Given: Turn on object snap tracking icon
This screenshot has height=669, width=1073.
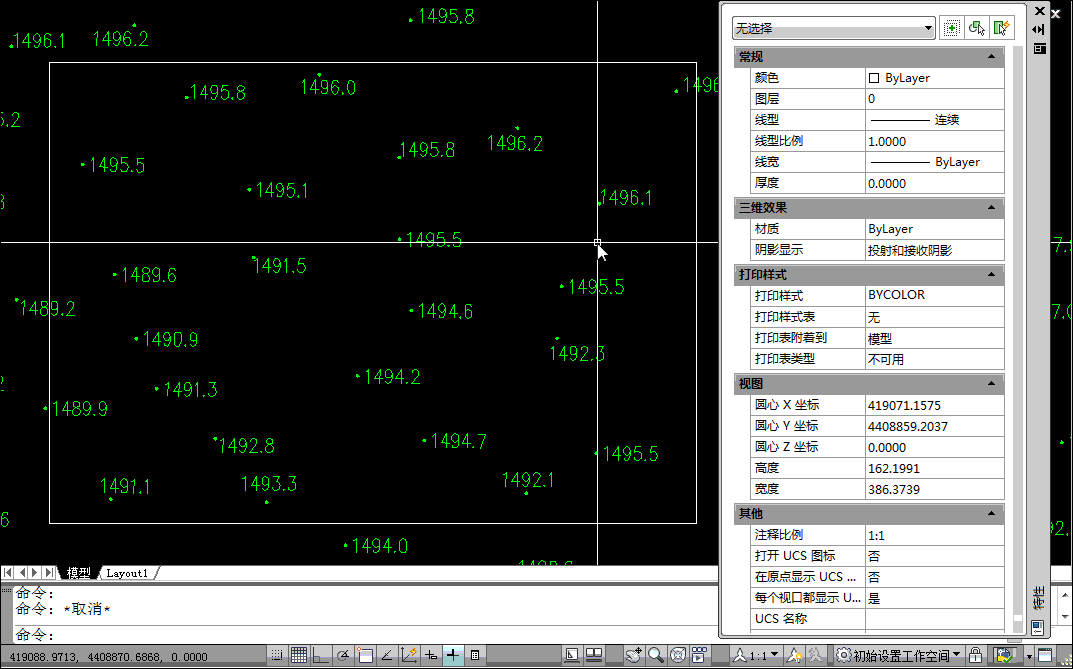Looking at the screenshot, I should click(x=388, y=656).
